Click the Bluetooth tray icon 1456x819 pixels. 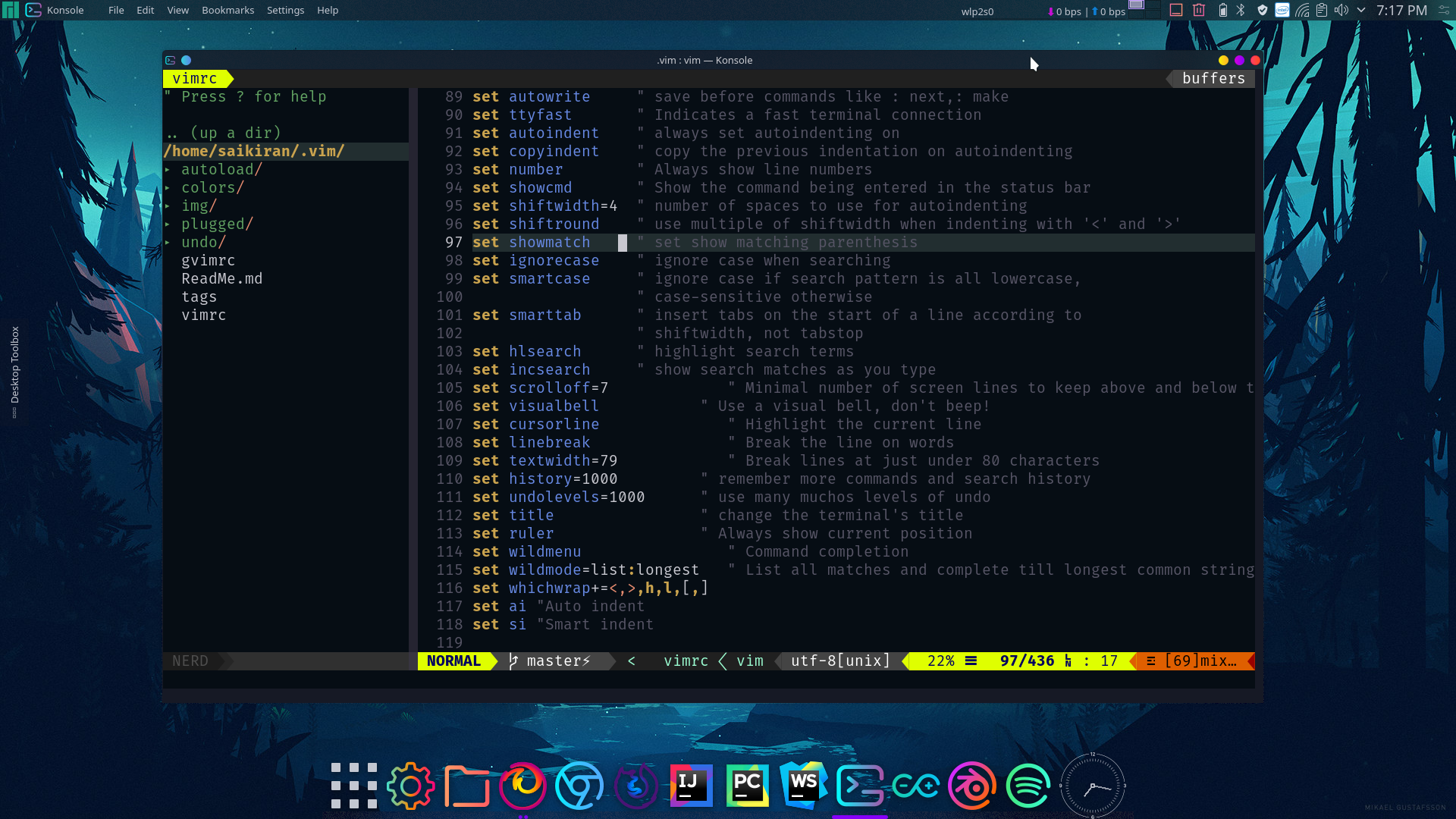coord(1241,11)
